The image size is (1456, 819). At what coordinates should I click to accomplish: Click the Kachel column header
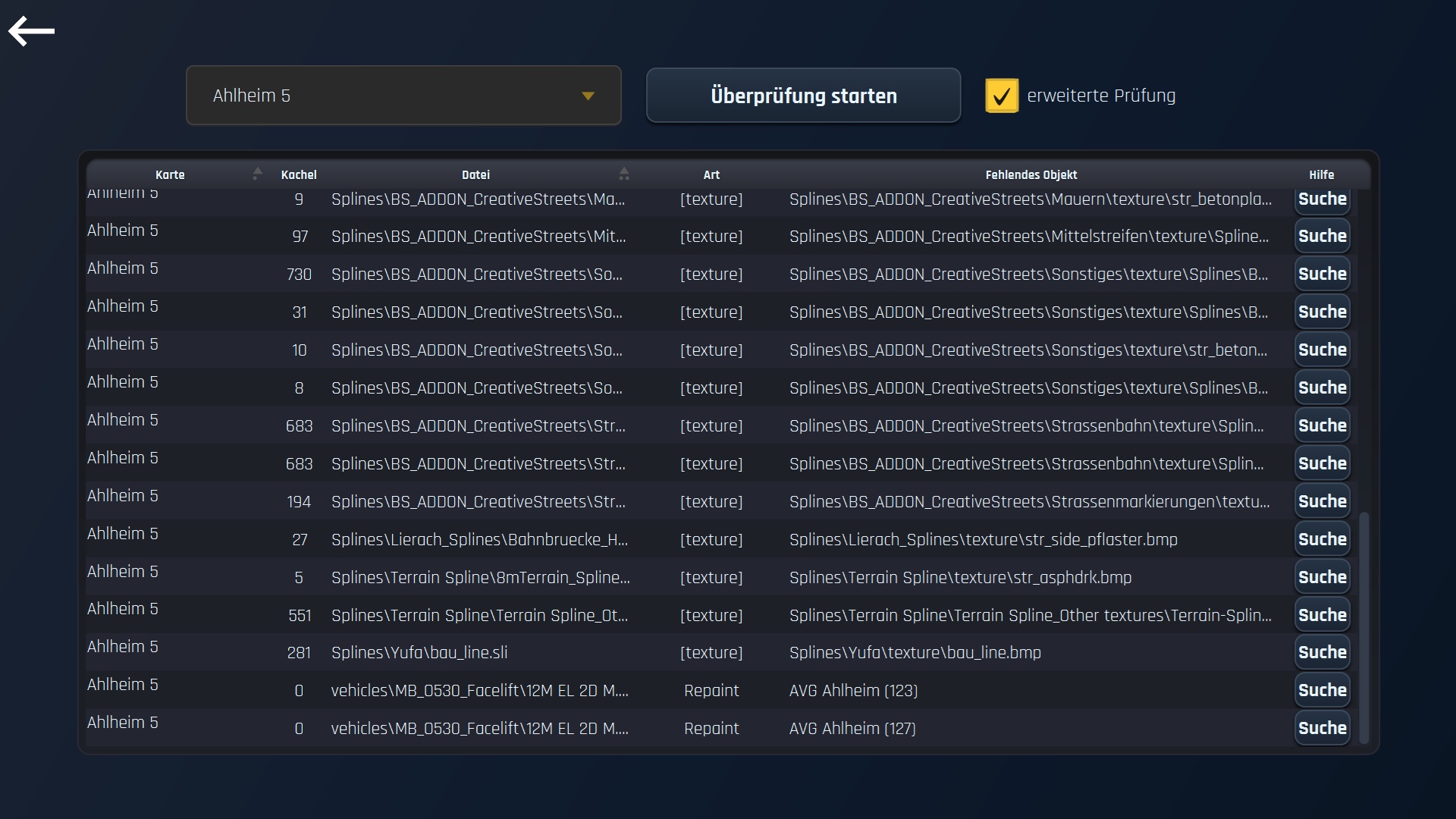pyautogui.click(x=299, y=175)
